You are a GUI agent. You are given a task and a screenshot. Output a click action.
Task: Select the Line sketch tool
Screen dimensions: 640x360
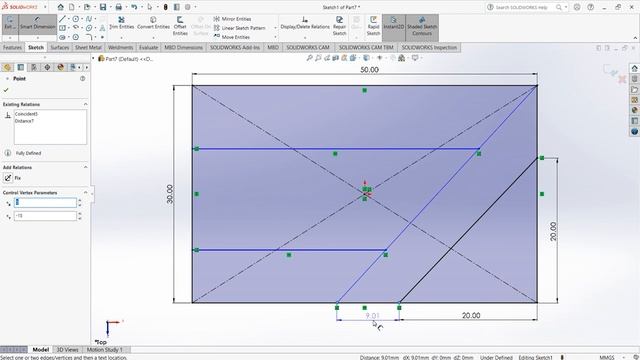[x=62, y=19]
